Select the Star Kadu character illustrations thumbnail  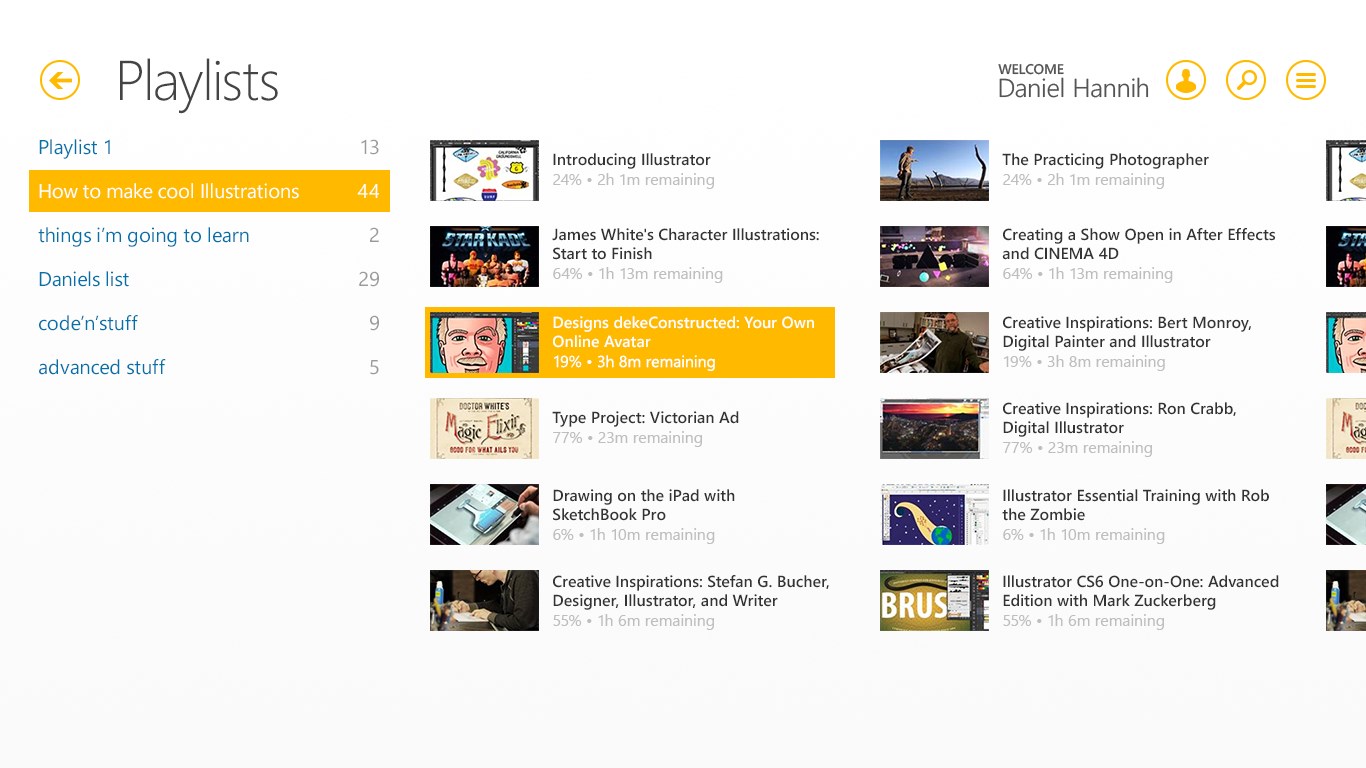(x=484, y=256)
